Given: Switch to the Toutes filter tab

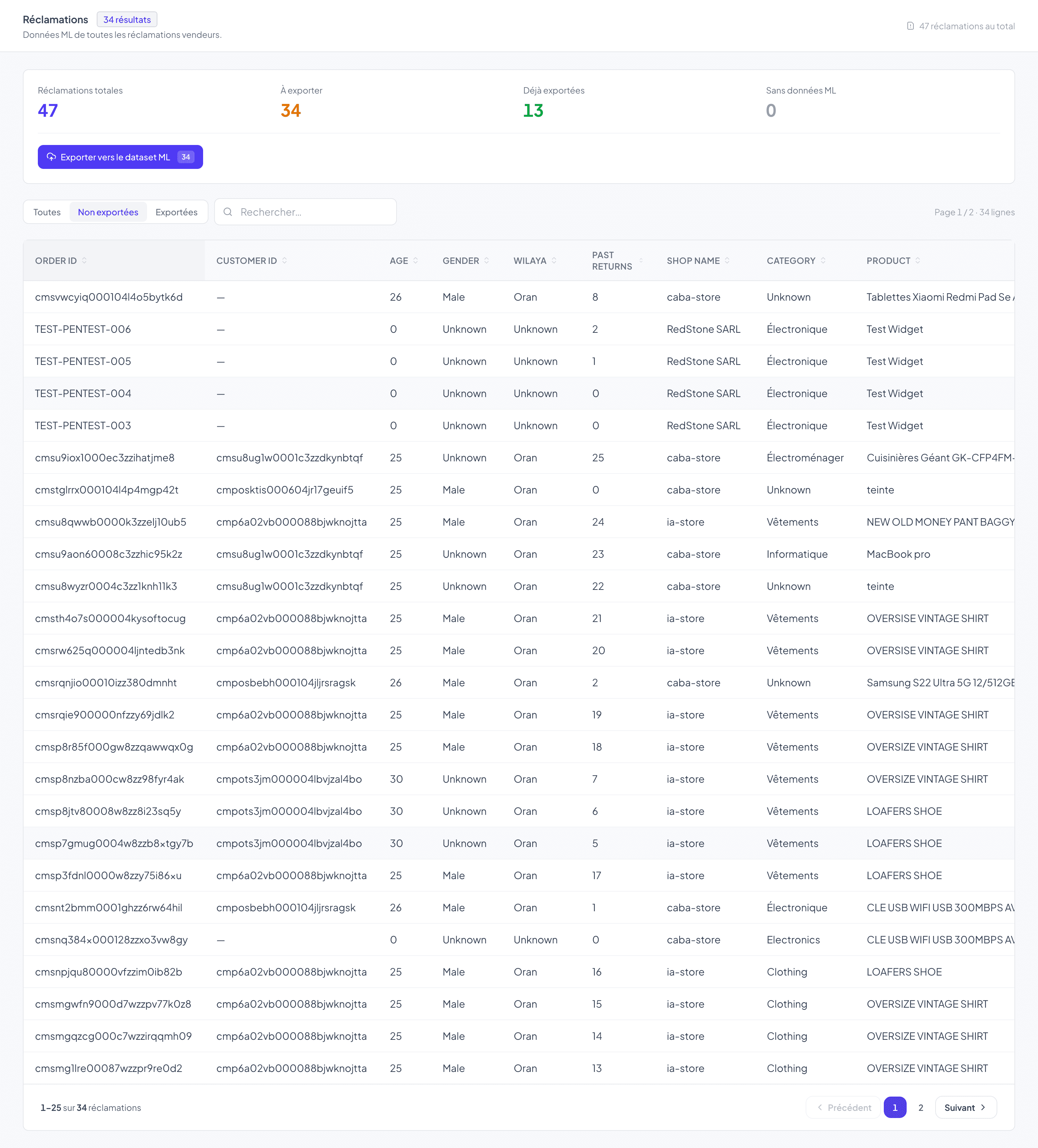Looking at the screenshot, I should point(47,212).
